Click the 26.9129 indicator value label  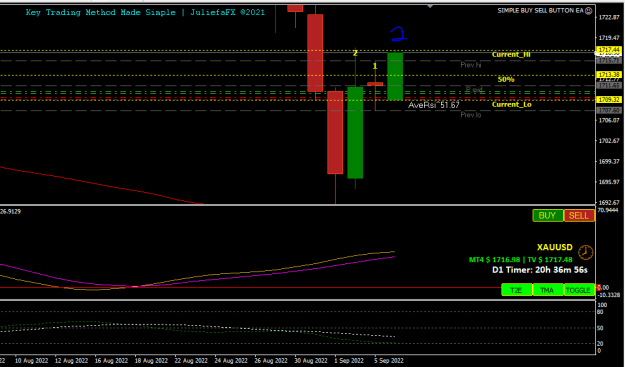point(10,212)
